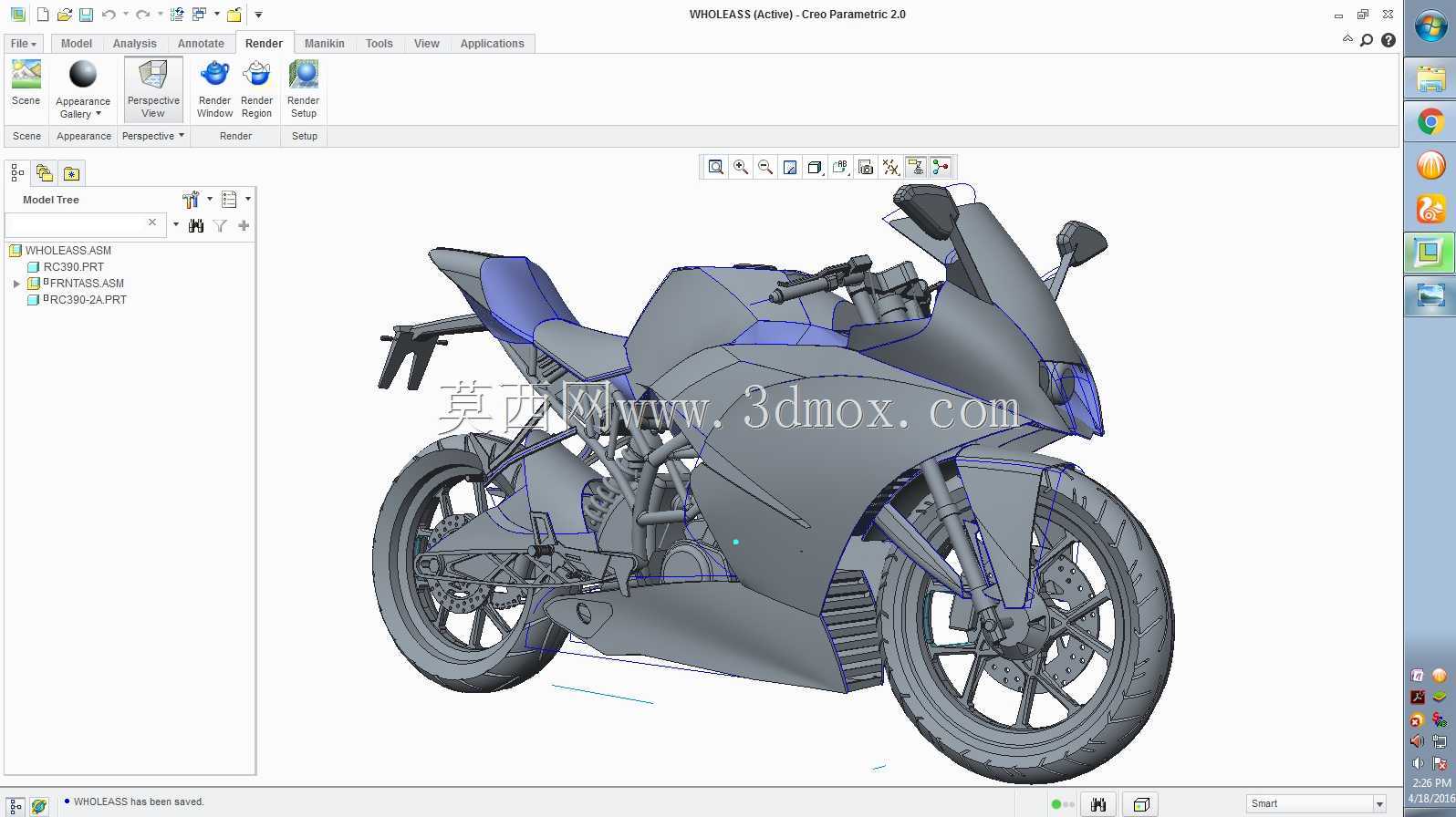Open an existing file with folder icon

[64, 15]
